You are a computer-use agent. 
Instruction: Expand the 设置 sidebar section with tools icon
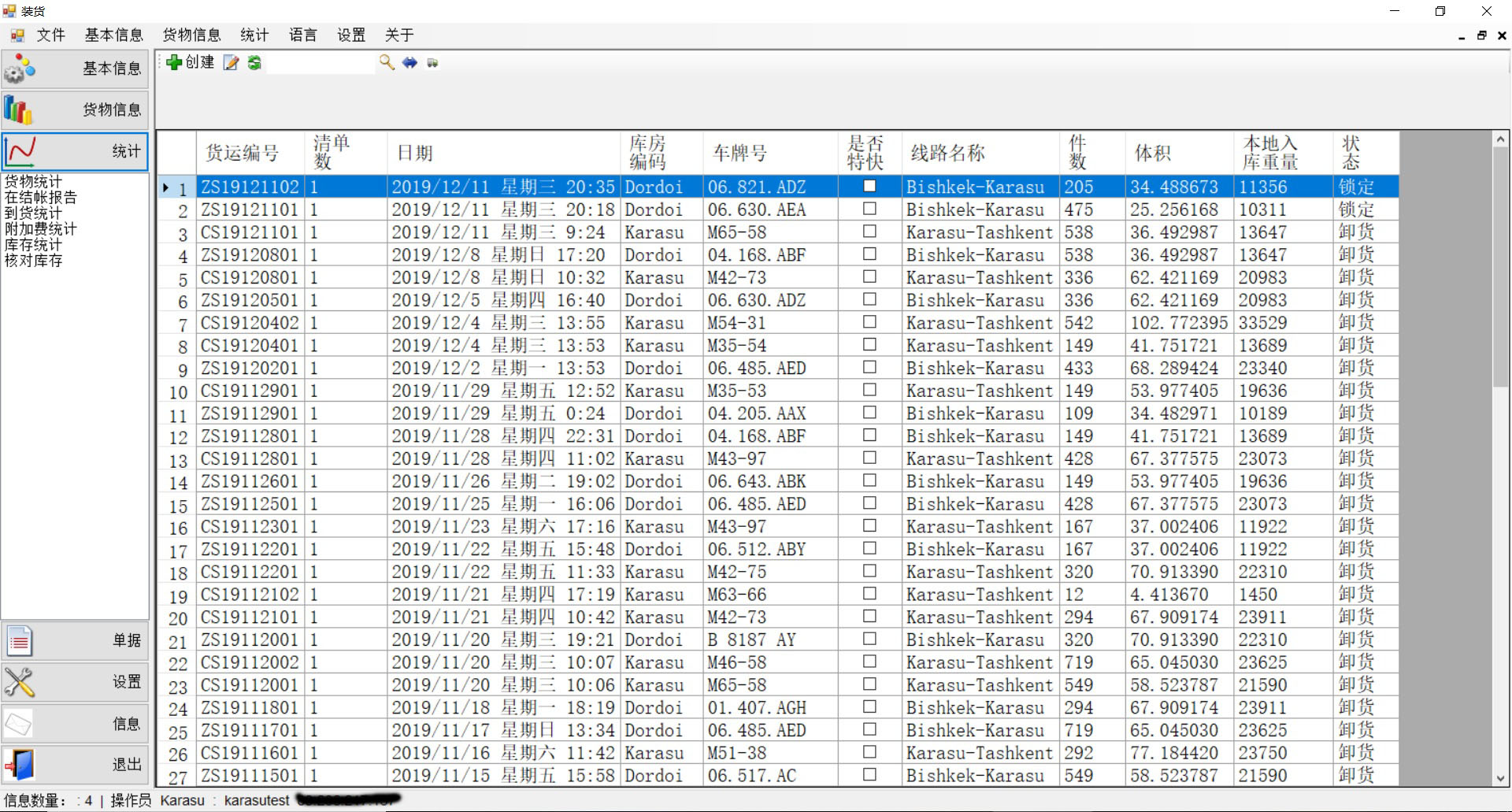(x=75, y=682)
